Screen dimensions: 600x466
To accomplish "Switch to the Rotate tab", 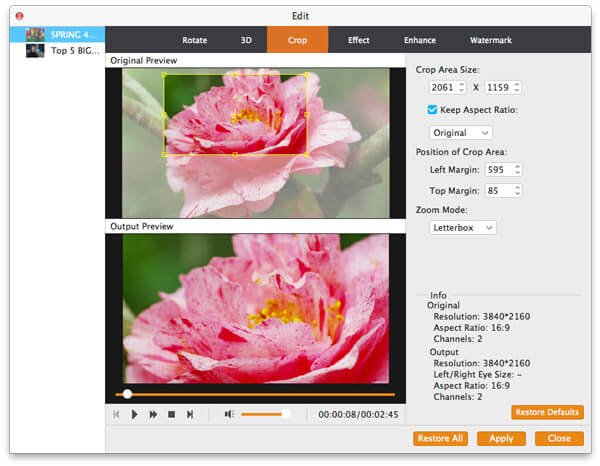I will tap(194, 40).
